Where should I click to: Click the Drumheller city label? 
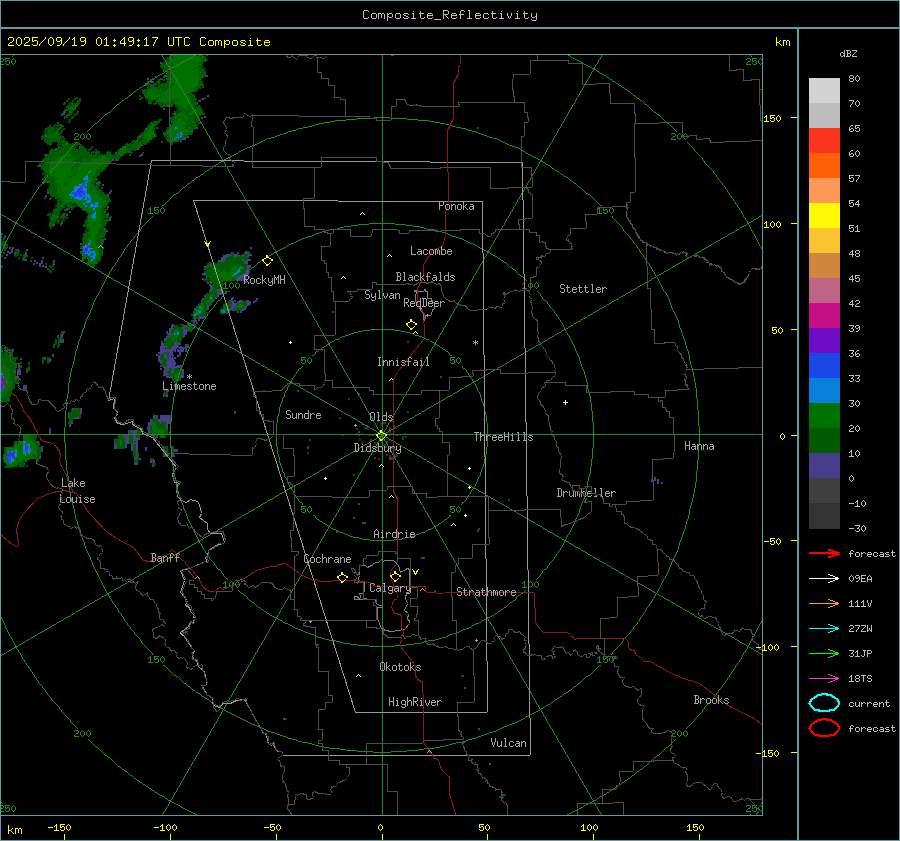[586, 493]
